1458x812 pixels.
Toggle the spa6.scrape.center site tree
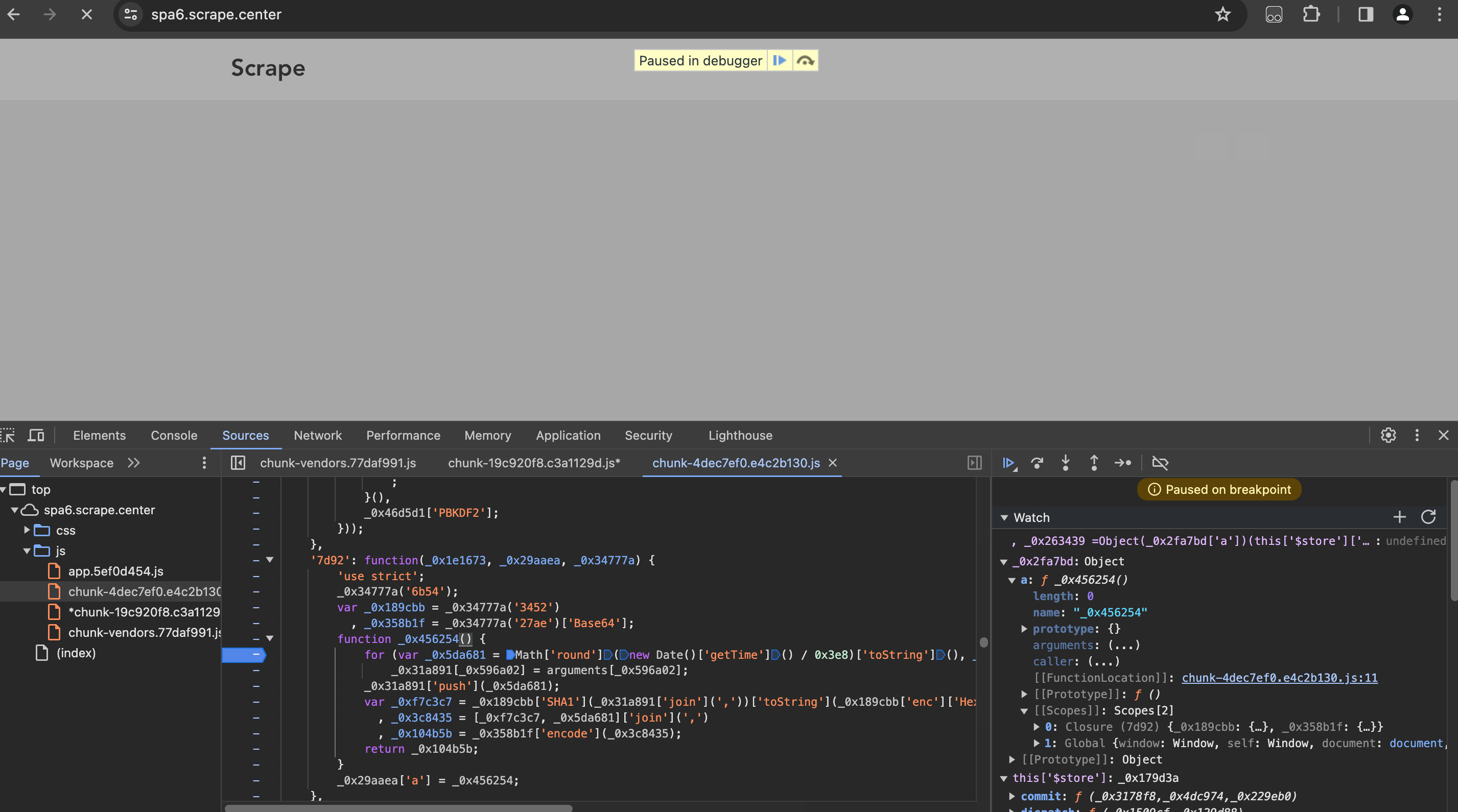click(x=13, y=510)
